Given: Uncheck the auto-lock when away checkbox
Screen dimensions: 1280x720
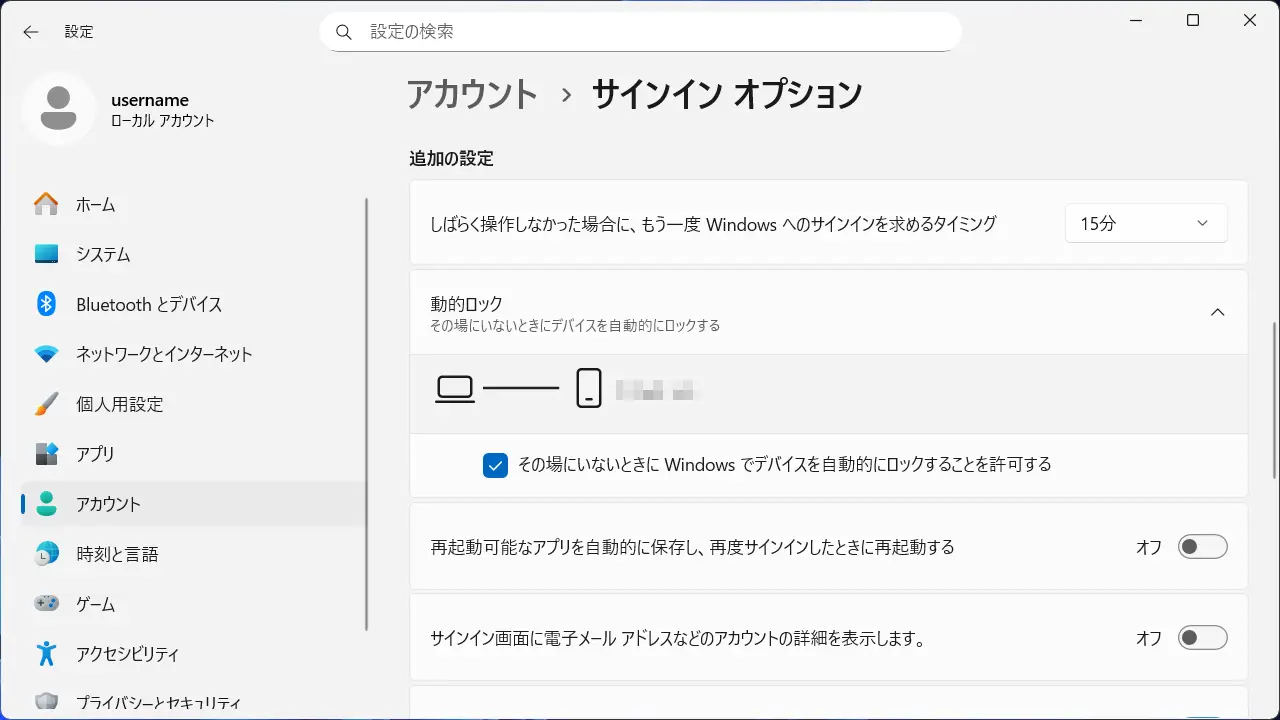Looking at the screenshot, I should coord(495,465).
